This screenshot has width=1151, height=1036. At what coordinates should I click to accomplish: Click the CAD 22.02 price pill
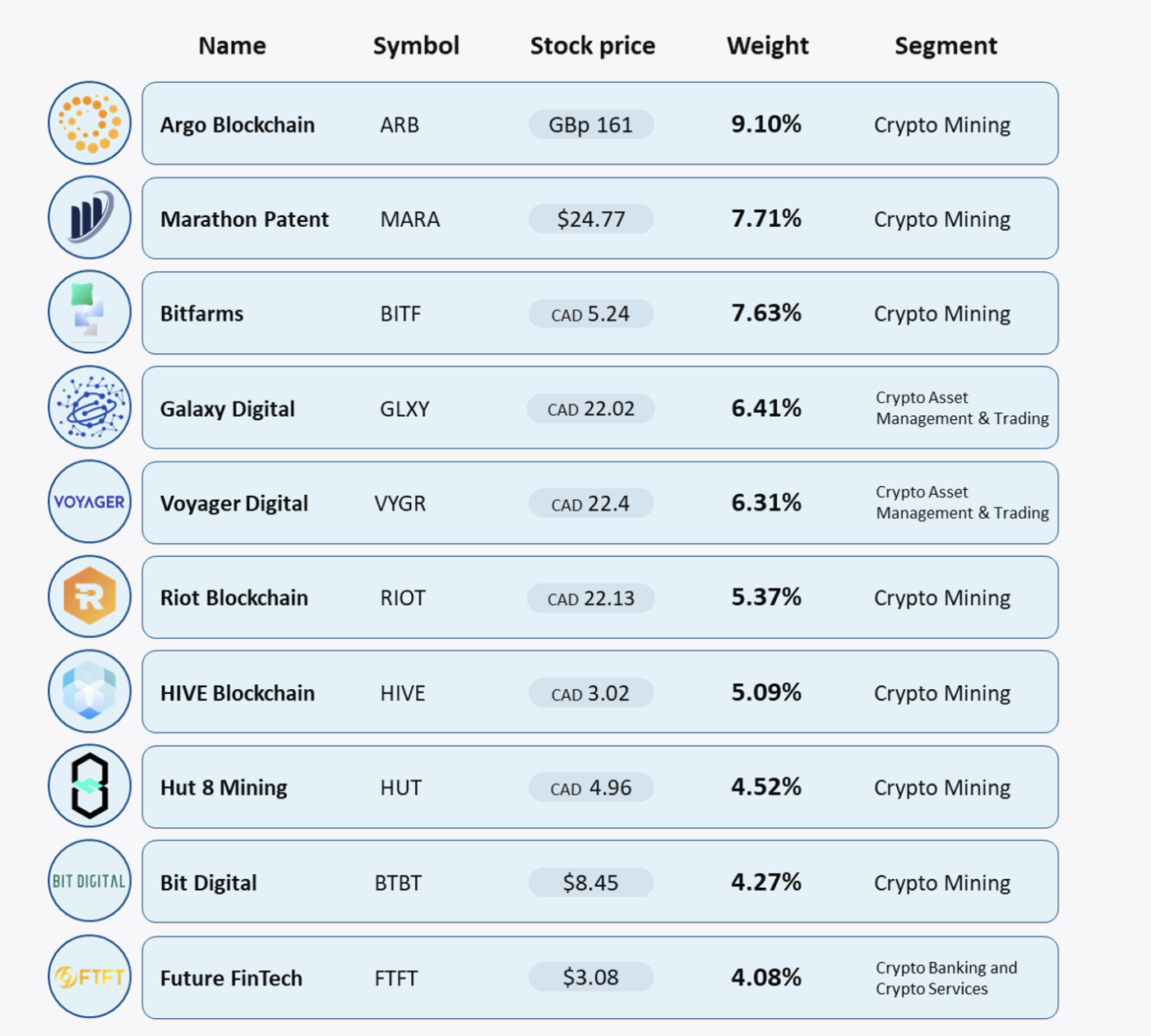point(591,409)
